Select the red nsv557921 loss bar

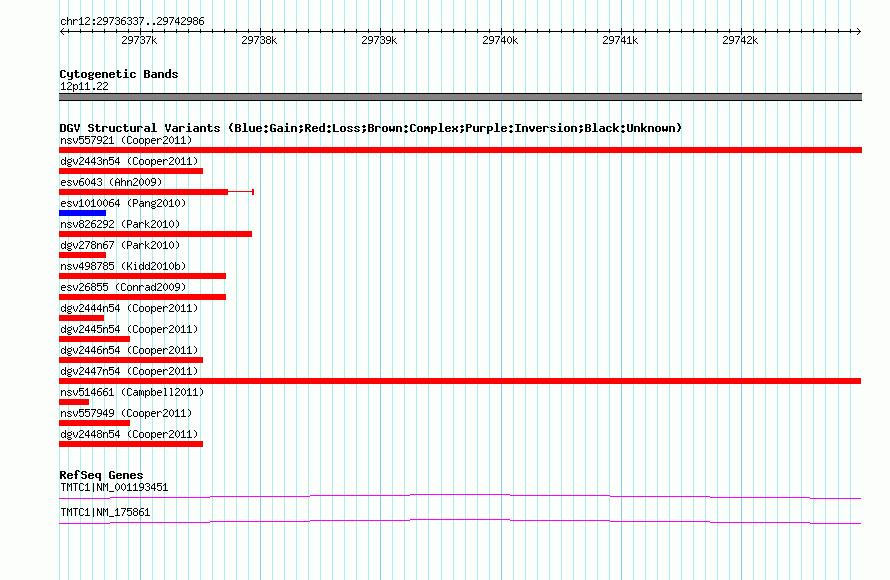pos(460,150)
